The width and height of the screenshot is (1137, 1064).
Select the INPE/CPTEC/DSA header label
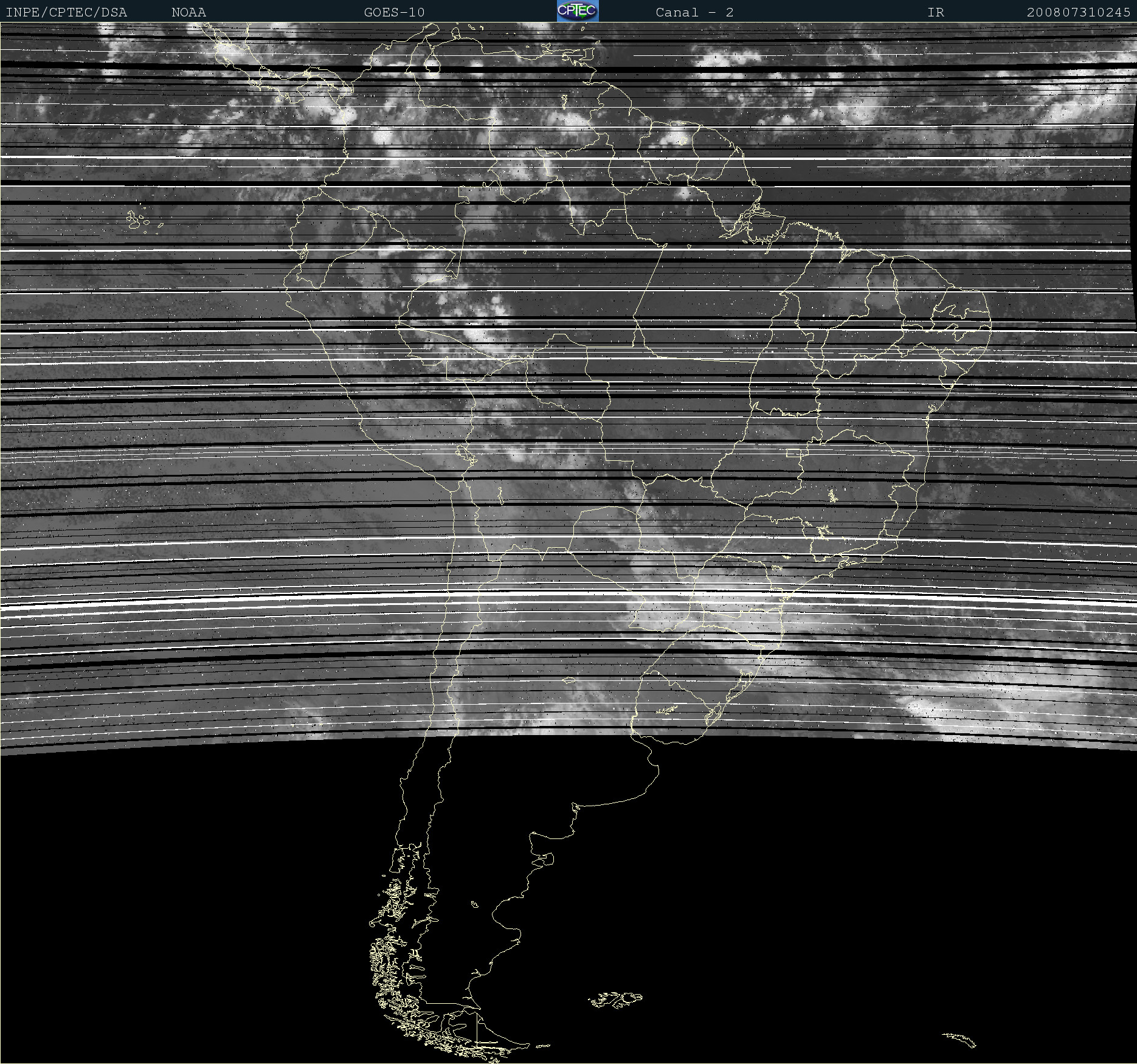click(66, 12)
